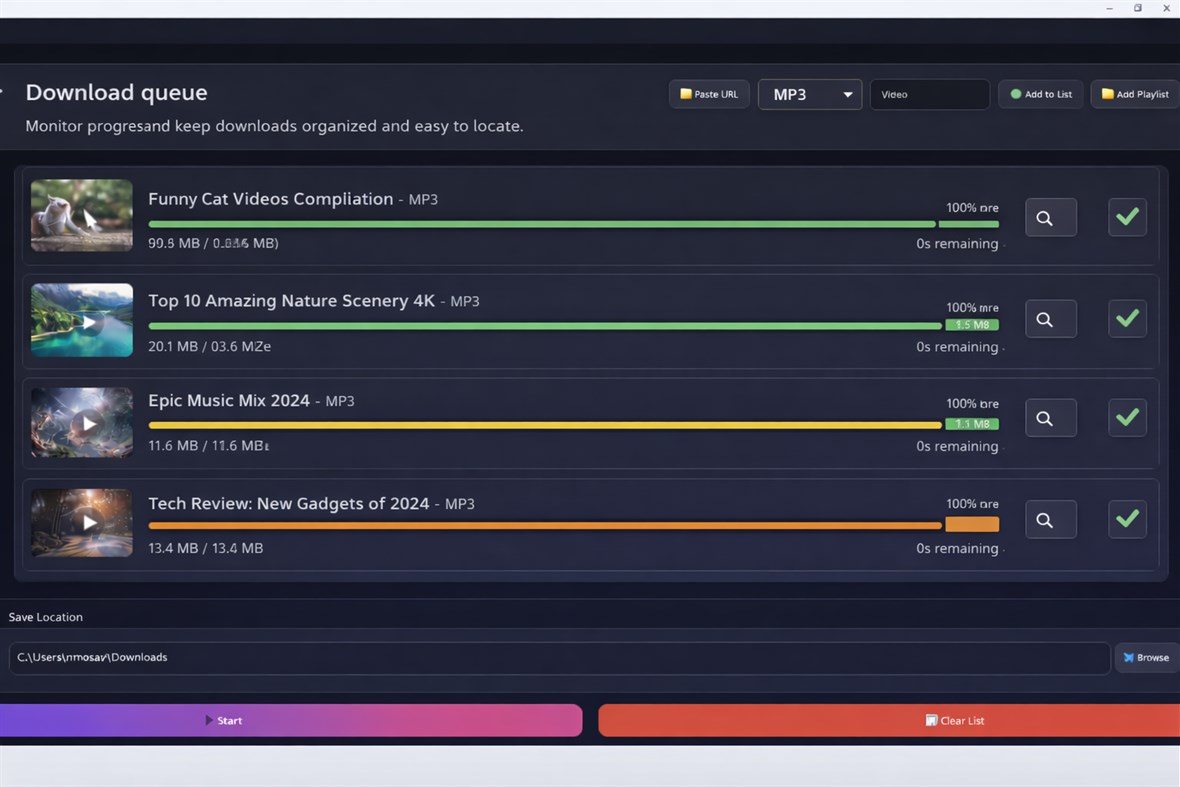The width and height of the screenshot is (1180, 787).
Task: Click the green progress bar of Top 10 Nature
Action: point(545,326)
